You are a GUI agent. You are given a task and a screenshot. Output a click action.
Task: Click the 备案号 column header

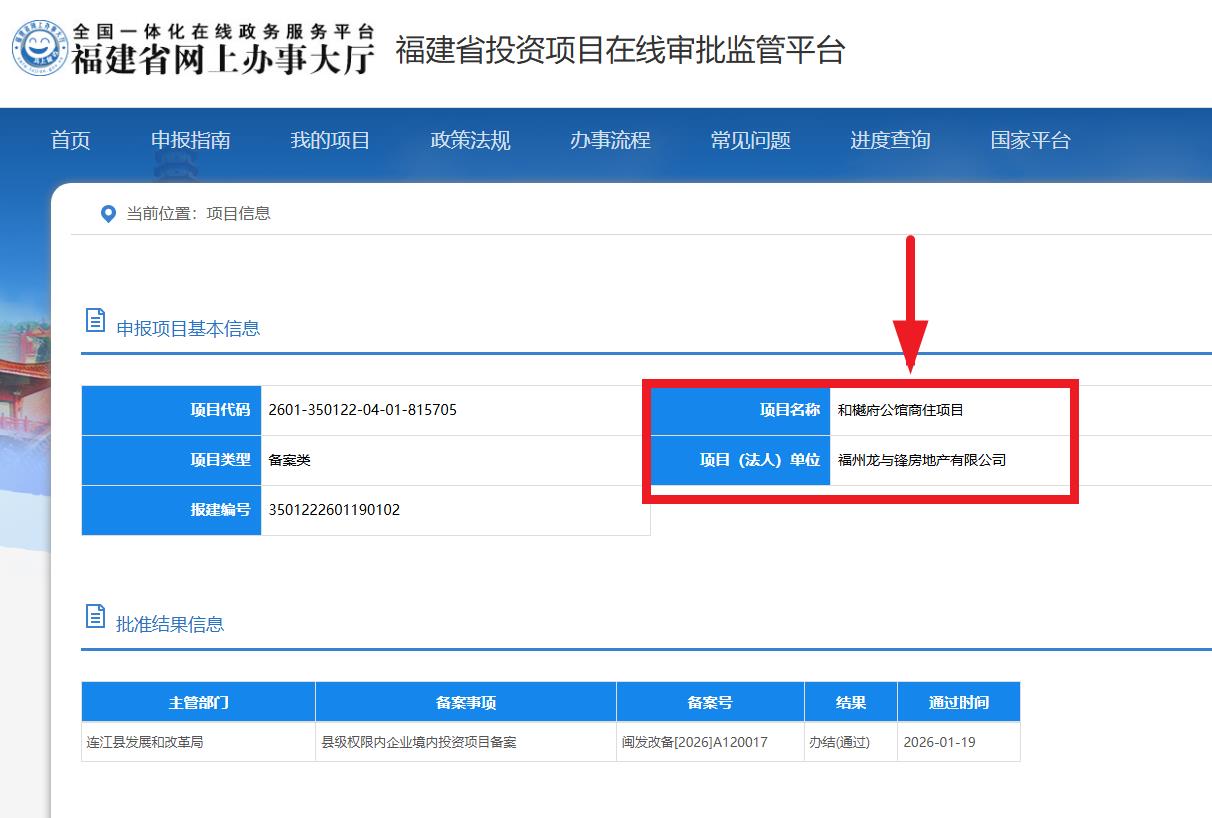[x=710, y=702]
